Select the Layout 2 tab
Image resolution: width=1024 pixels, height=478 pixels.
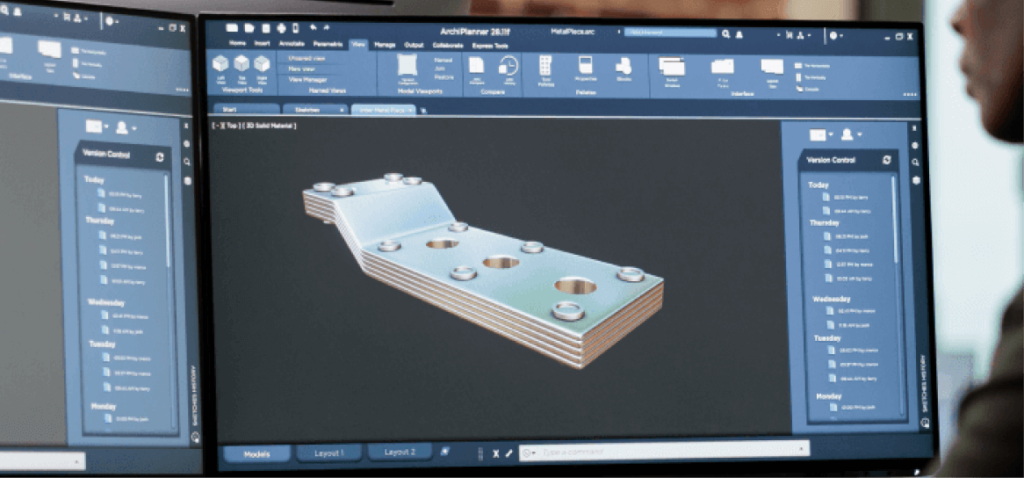tap(400, 452)
